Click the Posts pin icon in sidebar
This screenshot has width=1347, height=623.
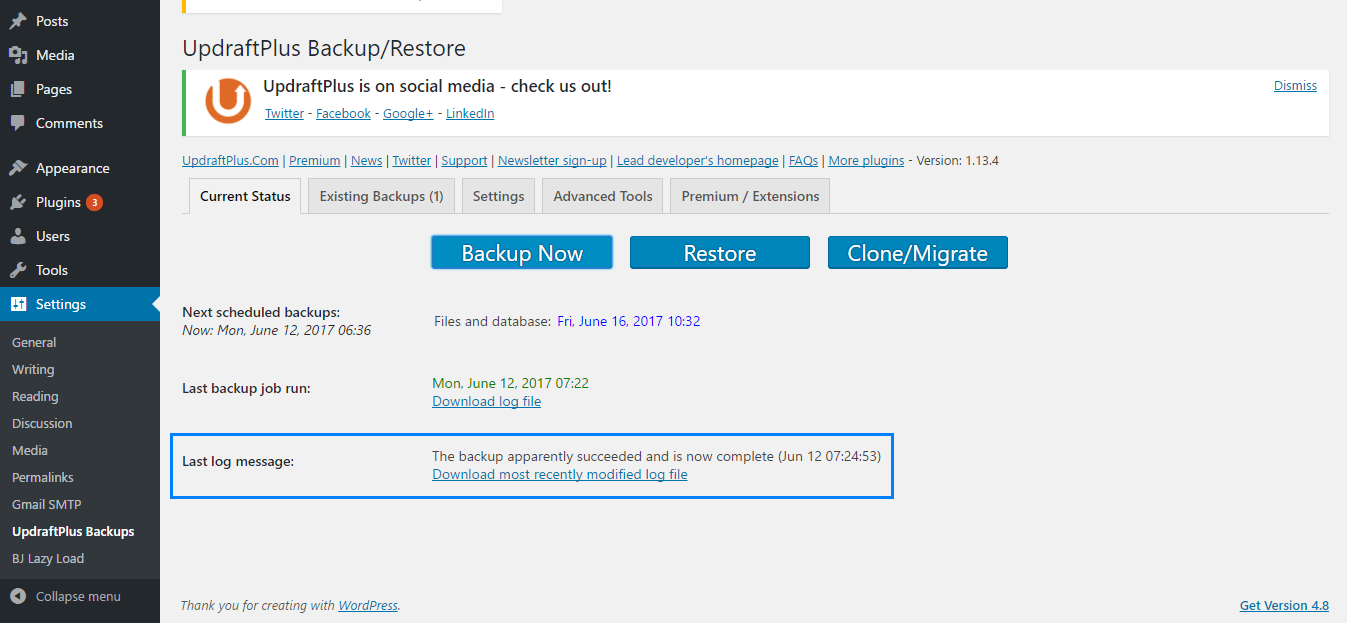pyautogui.click(x=18, y=21)
